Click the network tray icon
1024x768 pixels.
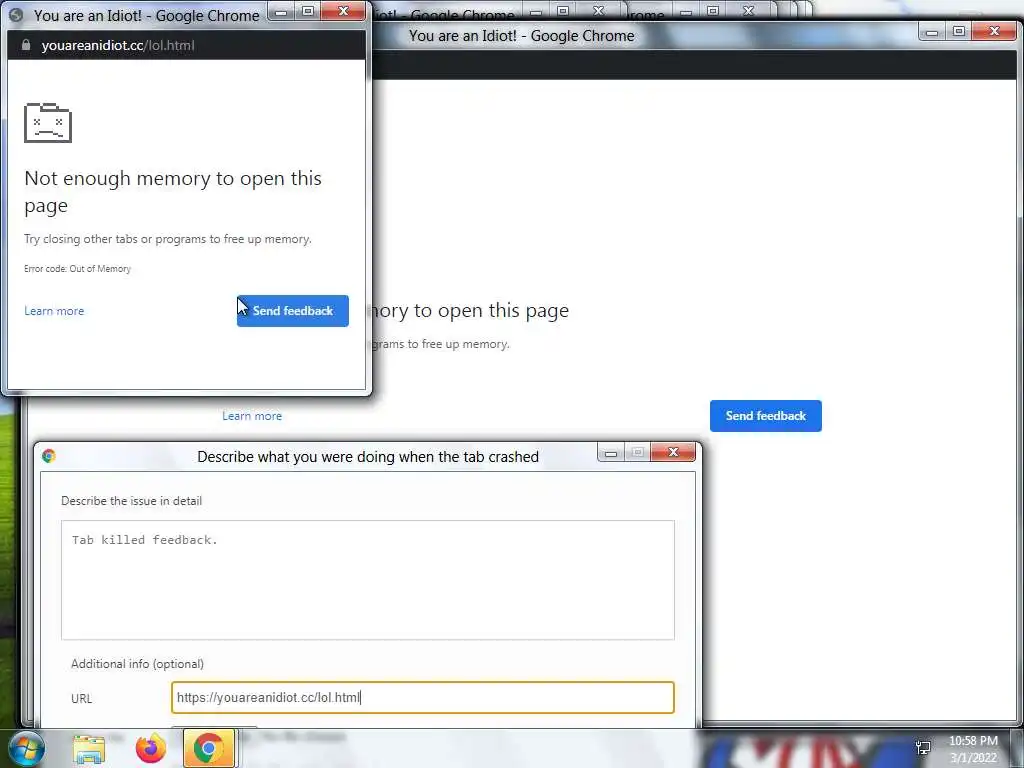pos(923,747)
